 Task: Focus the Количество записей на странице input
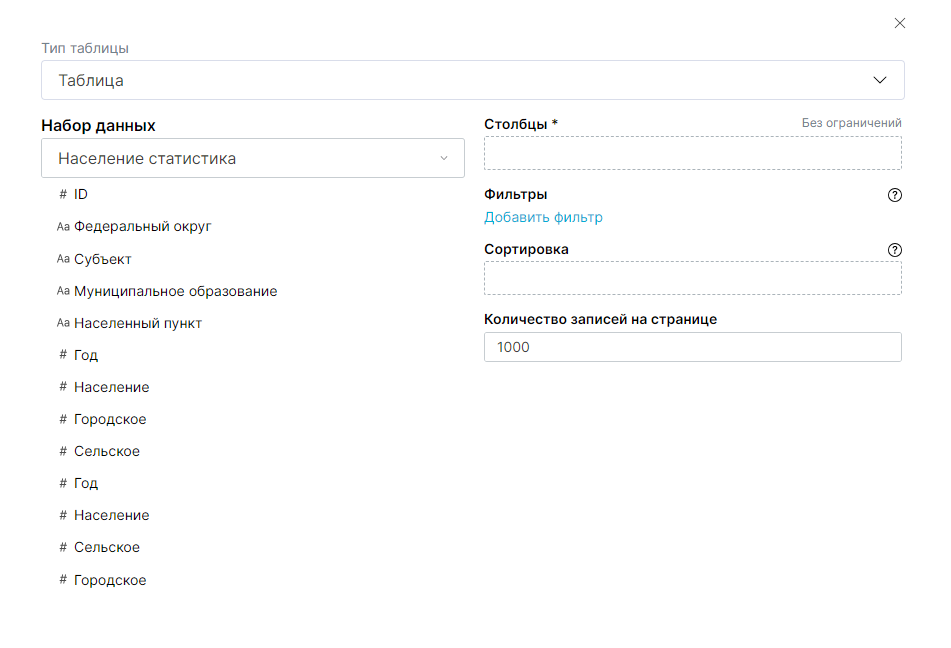click(x=692, y=347)
